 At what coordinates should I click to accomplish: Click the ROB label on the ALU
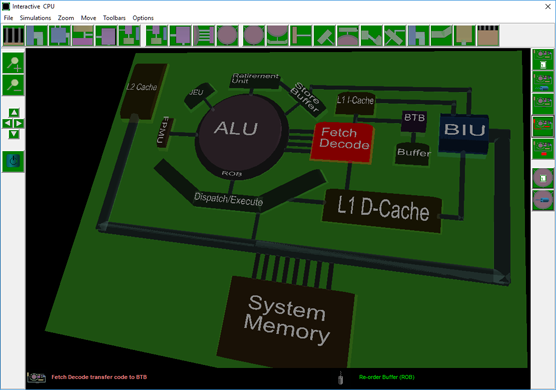pos(232,173)
